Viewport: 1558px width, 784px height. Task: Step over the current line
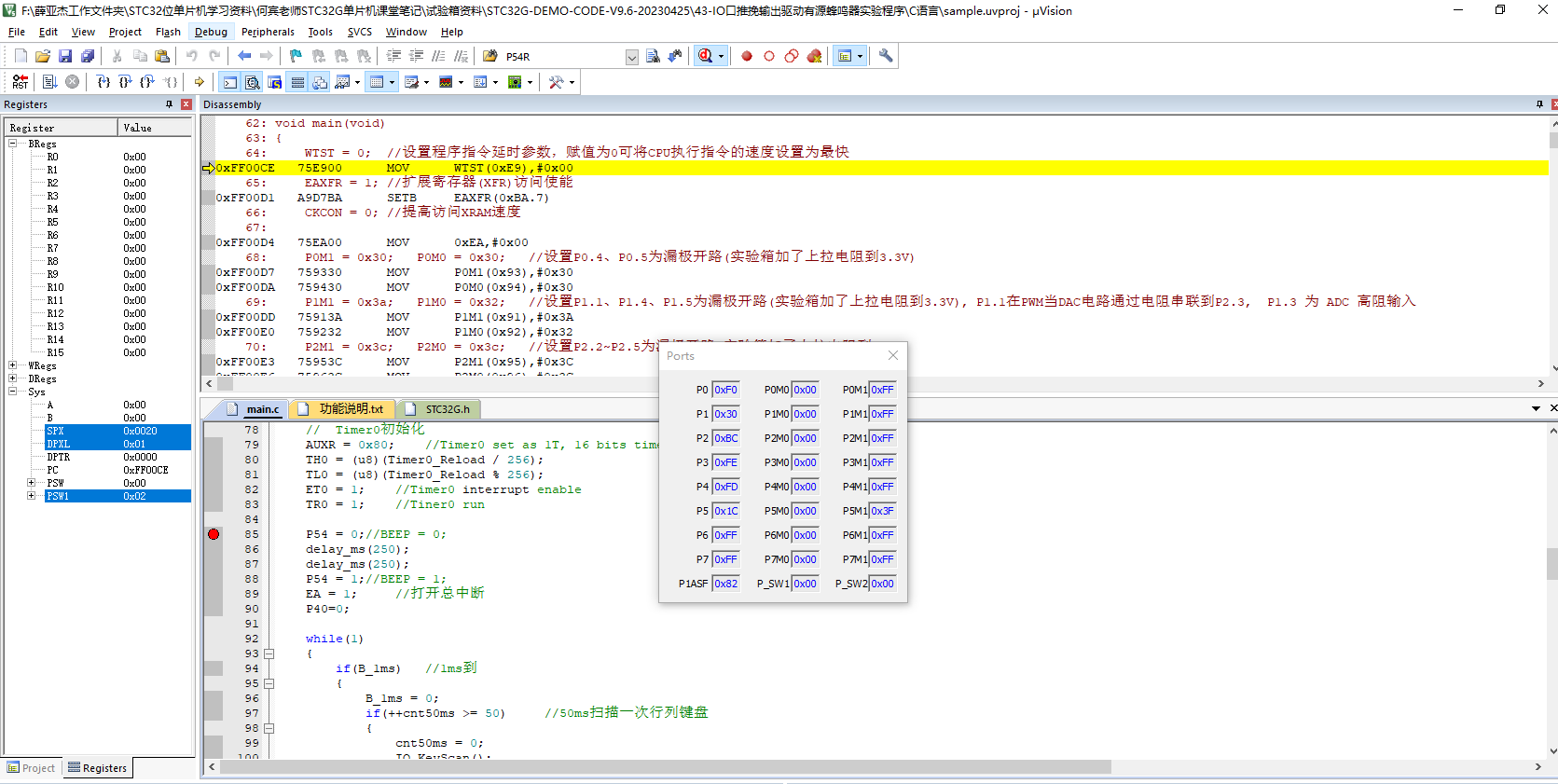click(125, 82)
